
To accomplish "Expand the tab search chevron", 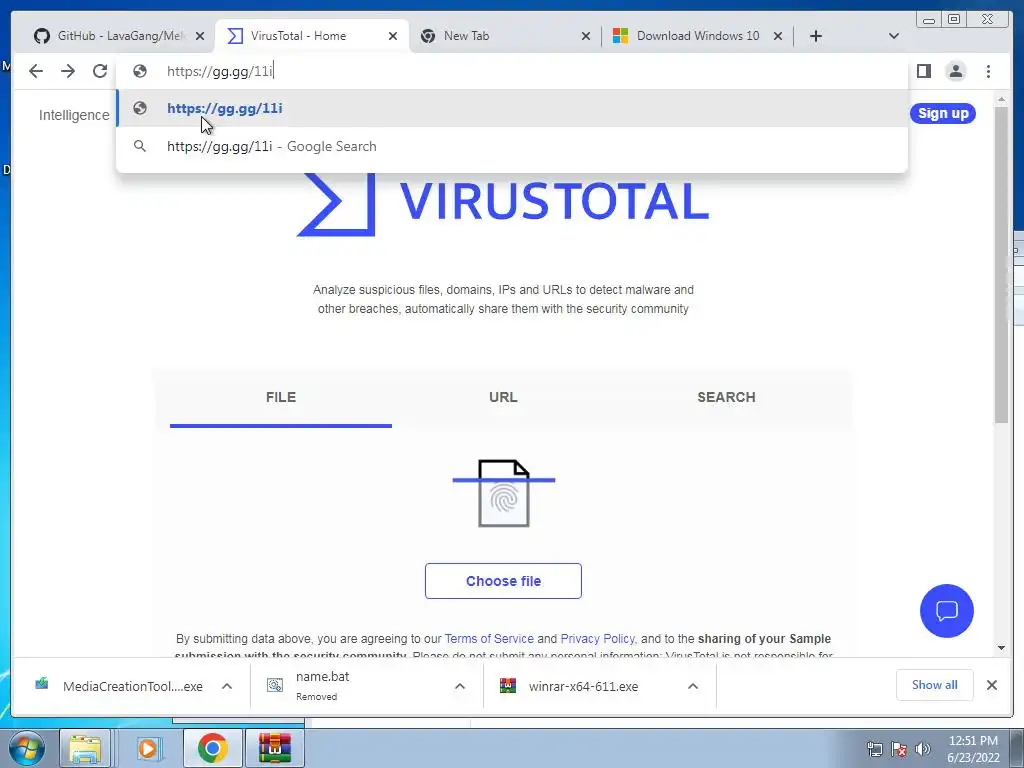I will coord(894,36).
